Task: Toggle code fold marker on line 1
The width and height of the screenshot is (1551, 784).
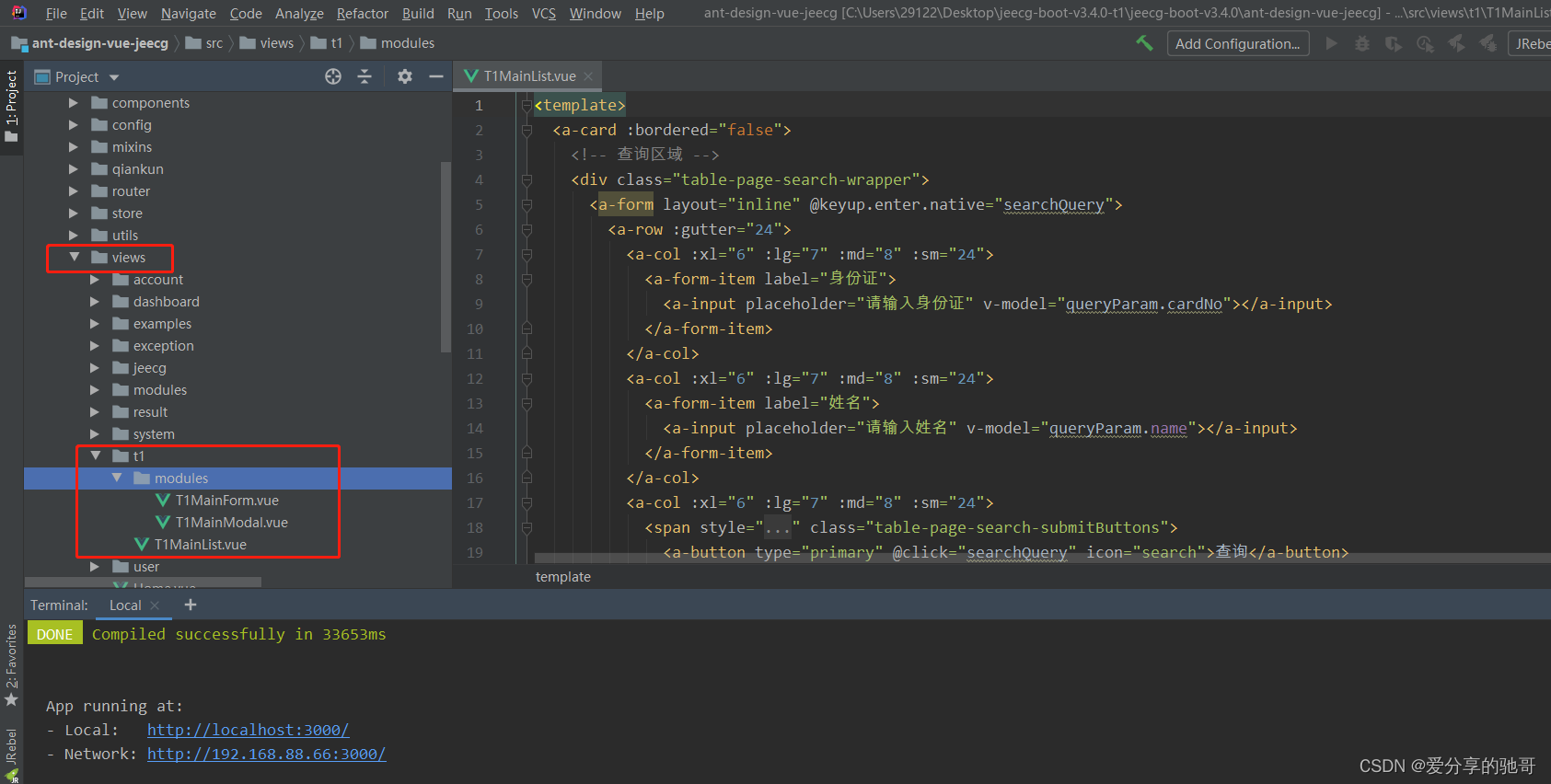Action: point(527,105)
